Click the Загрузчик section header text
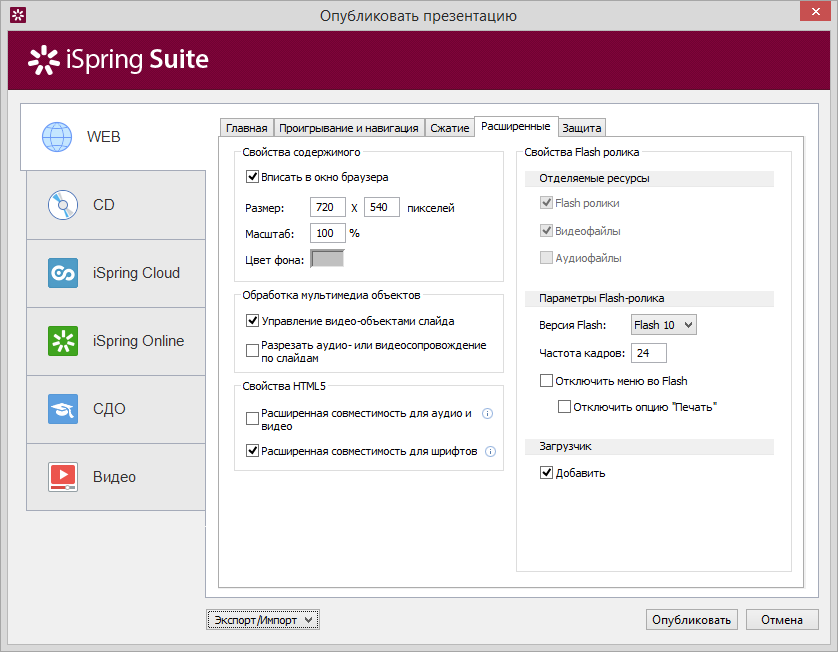The image size is (838, 652). coord(565,446)
